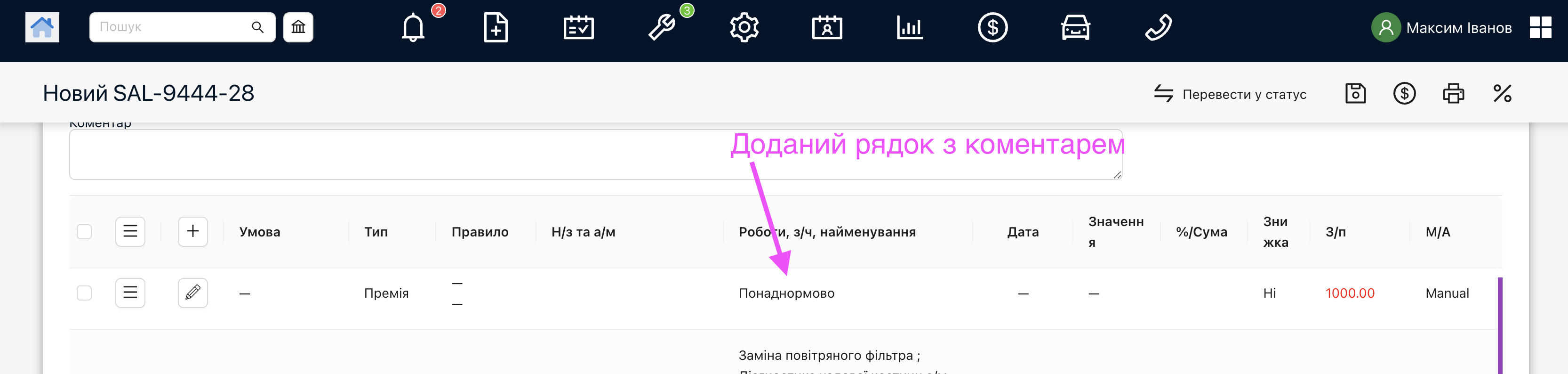Screen dimensions: 1568x374
Task: Click the plus button to add row
Action: tap(192, 231)
